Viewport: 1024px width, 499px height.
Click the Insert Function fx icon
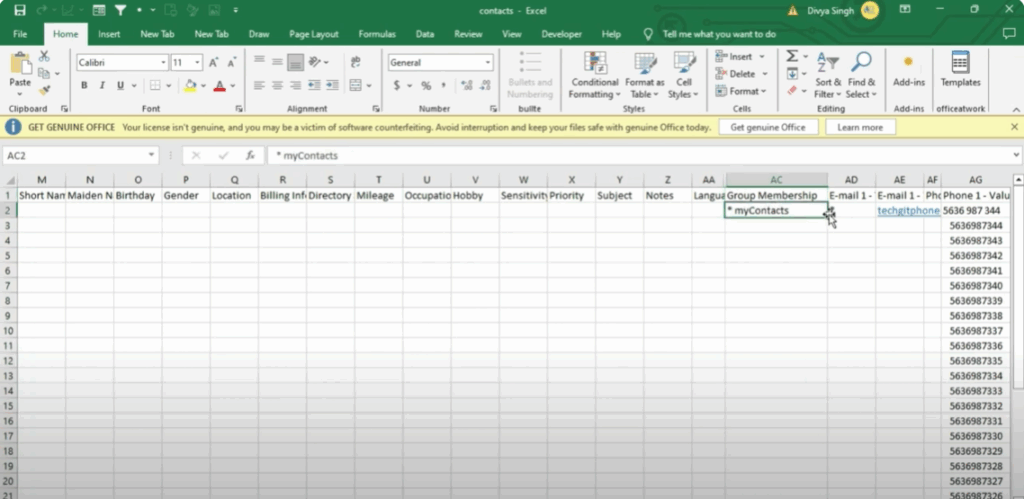[x=250, y=156]
